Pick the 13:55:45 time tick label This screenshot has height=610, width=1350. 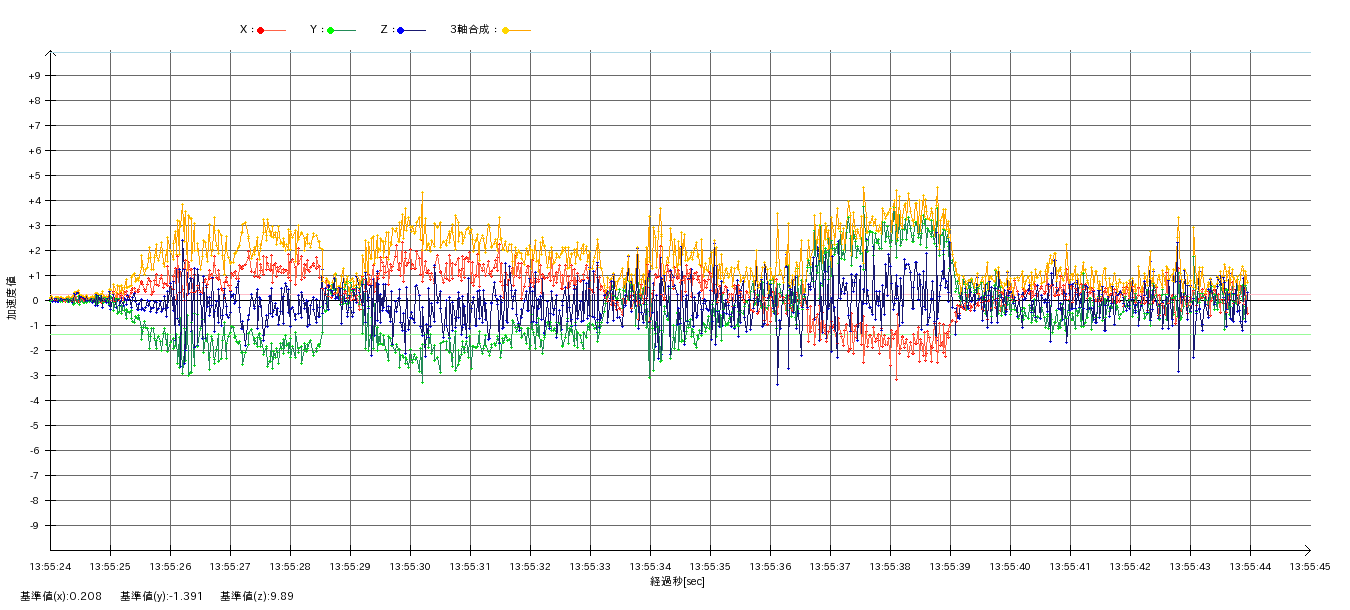[x=1310, y=566]
